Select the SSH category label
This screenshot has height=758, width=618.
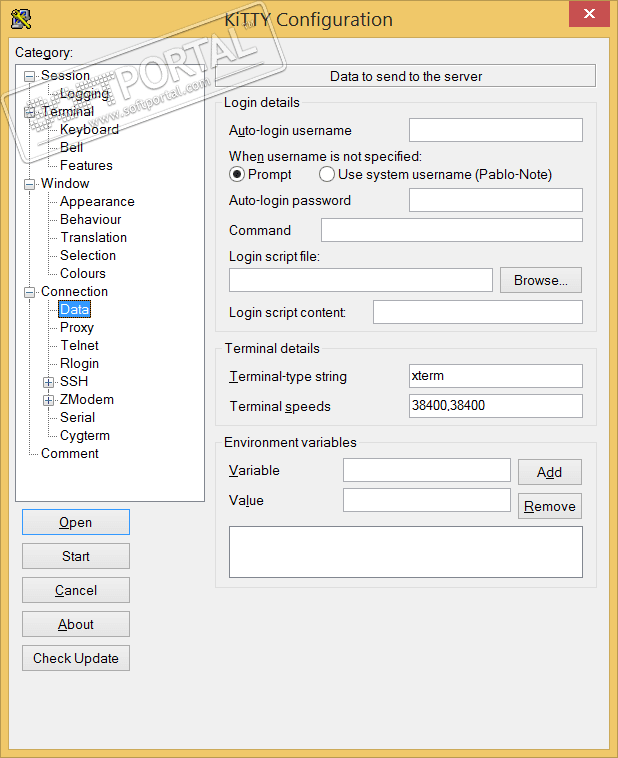tap(74, 381)
